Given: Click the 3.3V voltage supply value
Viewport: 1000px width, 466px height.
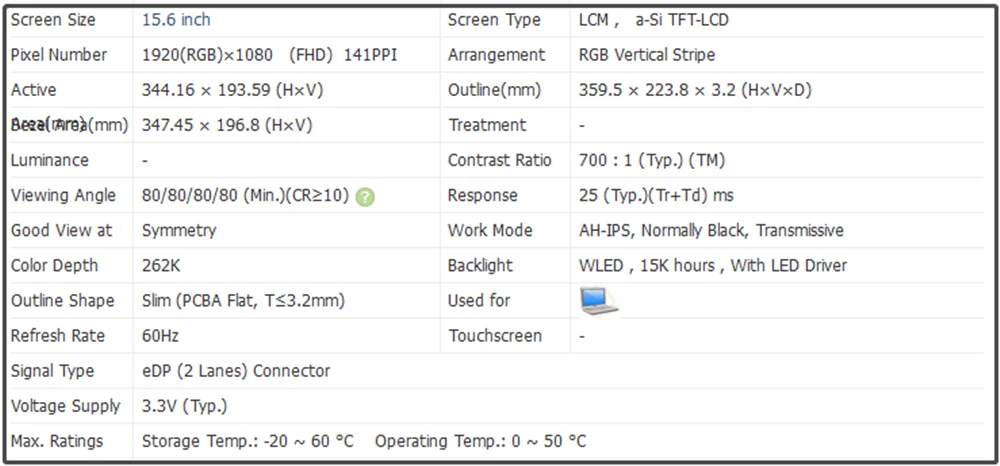Looking at the screenshot, I should pyautogui.click(x=184, y=405).
